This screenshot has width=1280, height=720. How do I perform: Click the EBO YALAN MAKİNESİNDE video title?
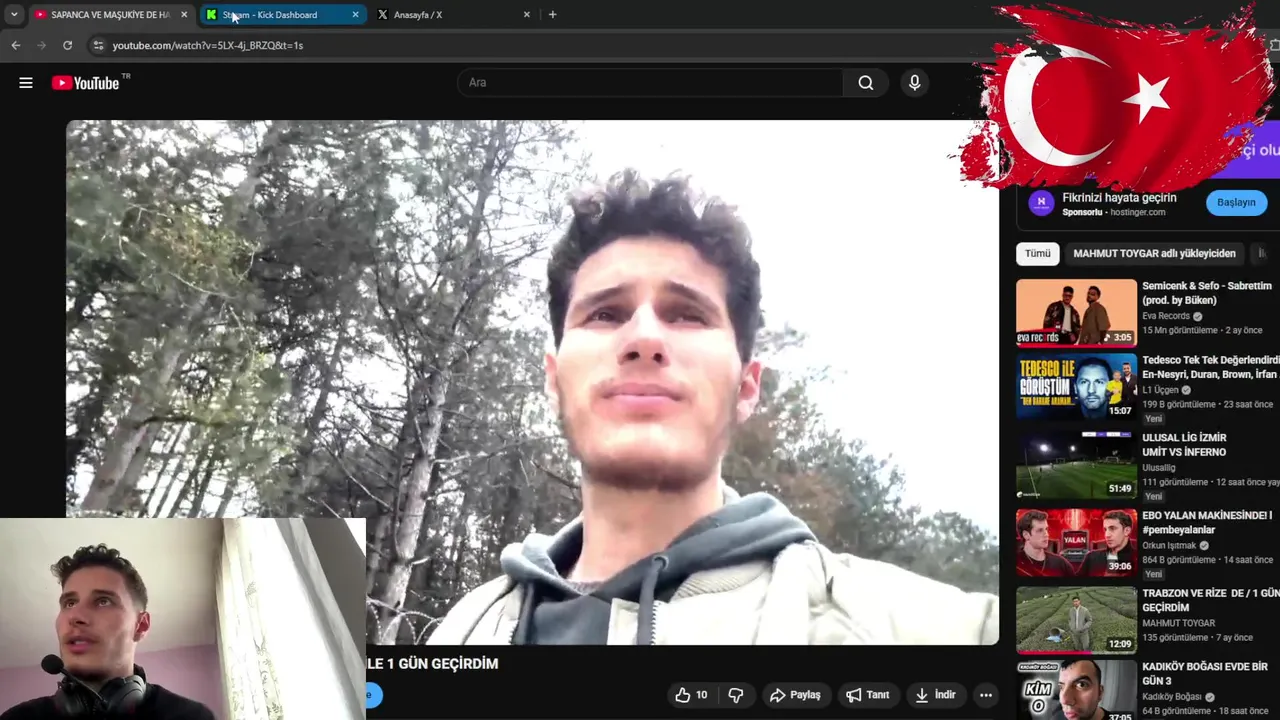coord(1207,523)
